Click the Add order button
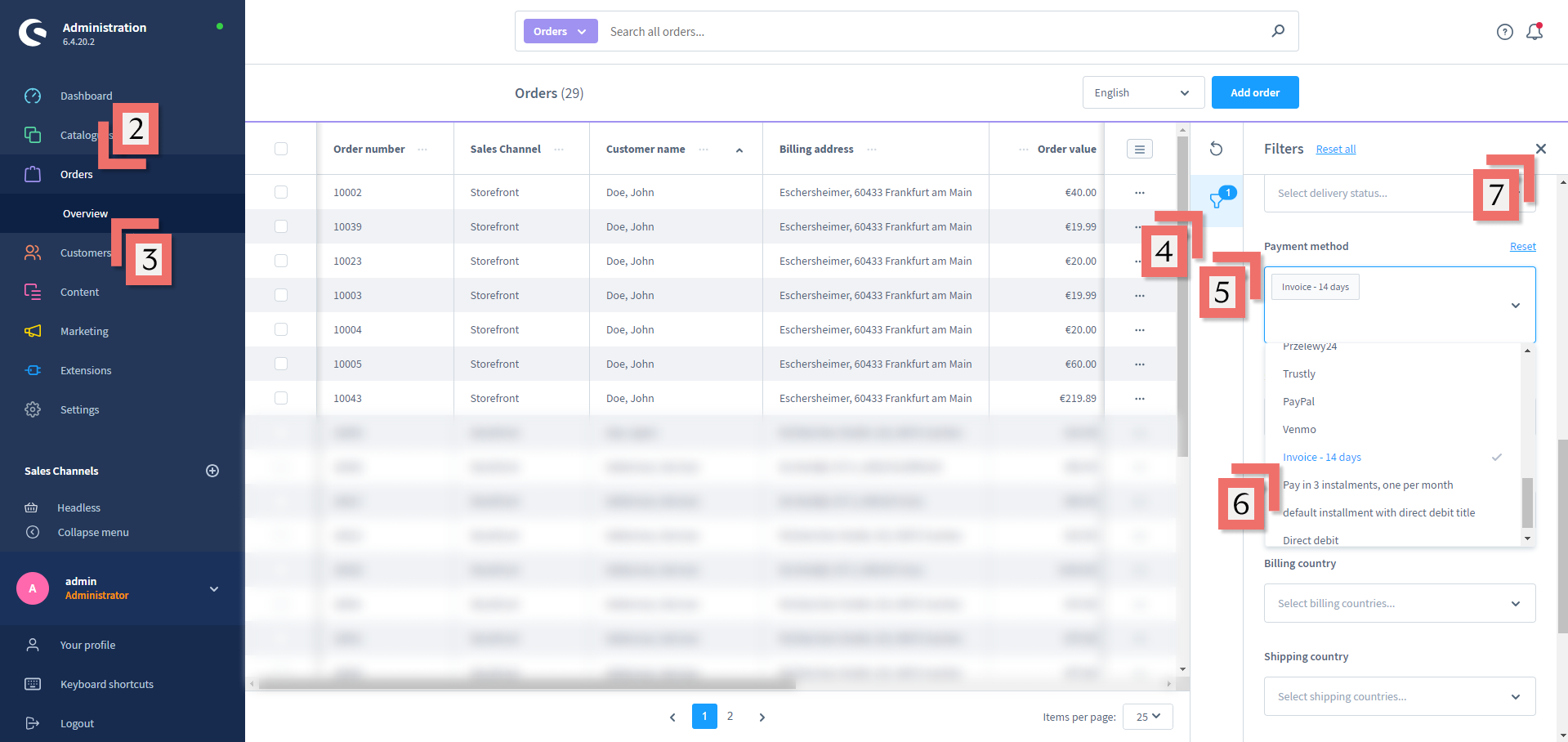The height and width of the screenshot is (742, 1568). 1254,92
